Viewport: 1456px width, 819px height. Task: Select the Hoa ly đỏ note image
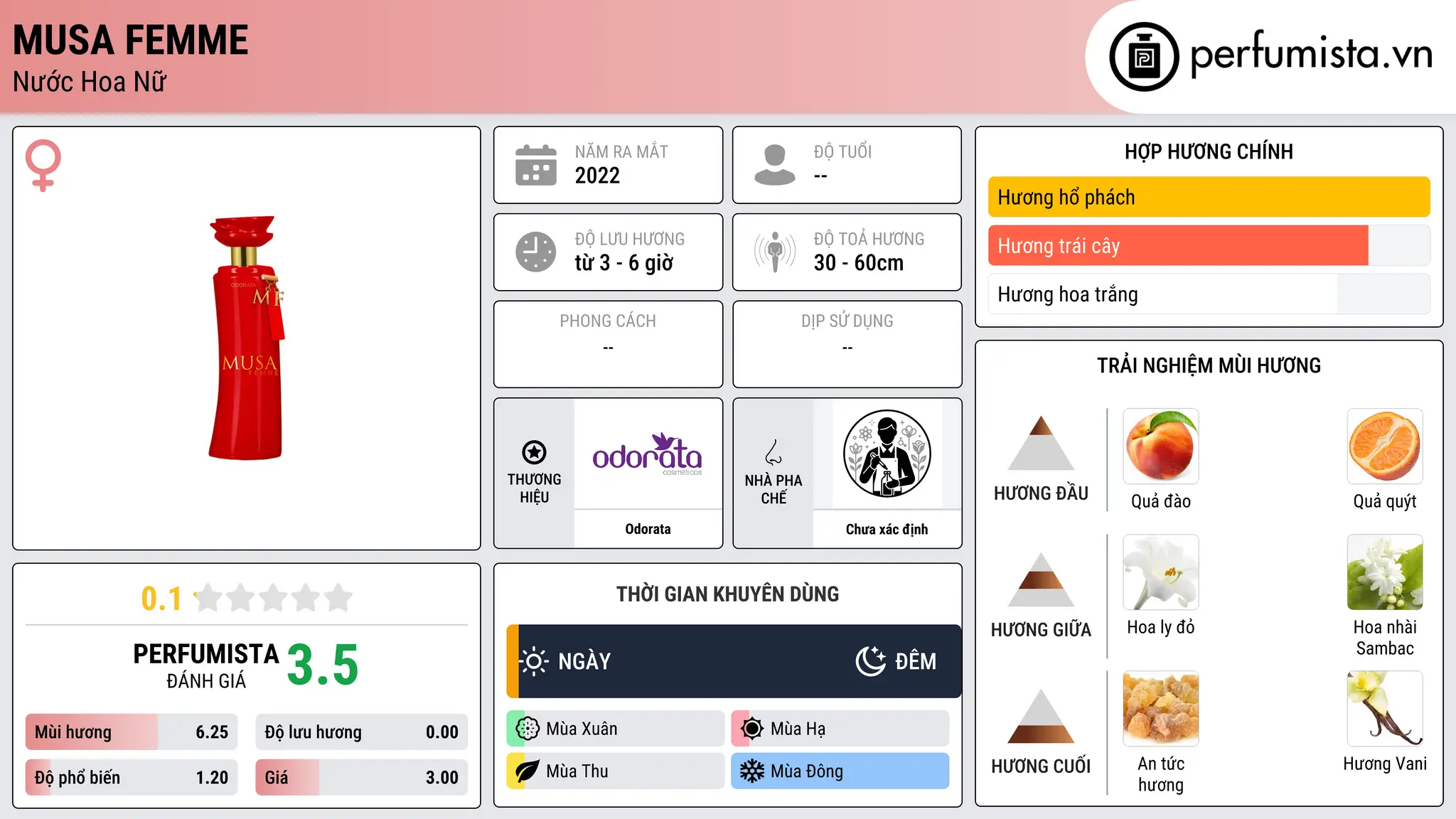1161,572
